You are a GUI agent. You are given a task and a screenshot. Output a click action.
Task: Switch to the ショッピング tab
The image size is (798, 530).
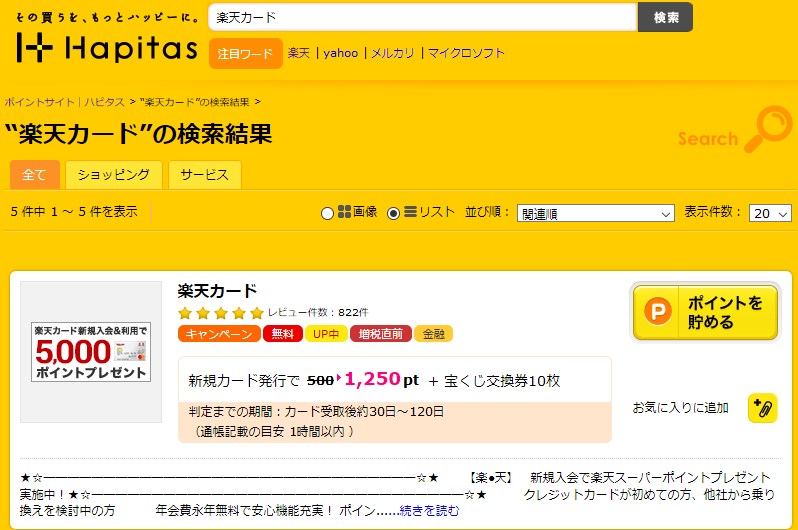(114, 174)
